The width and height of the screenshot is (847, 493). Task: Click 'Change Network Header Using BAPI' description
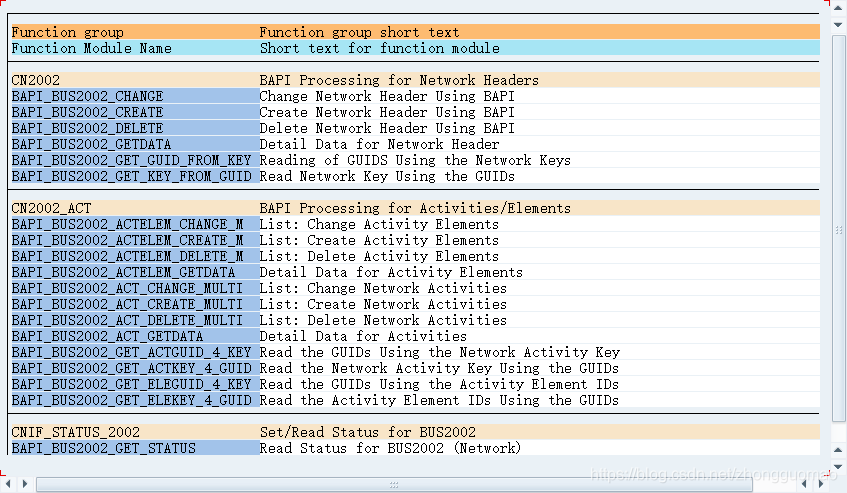pyautogui.click(x=387, y=97)
